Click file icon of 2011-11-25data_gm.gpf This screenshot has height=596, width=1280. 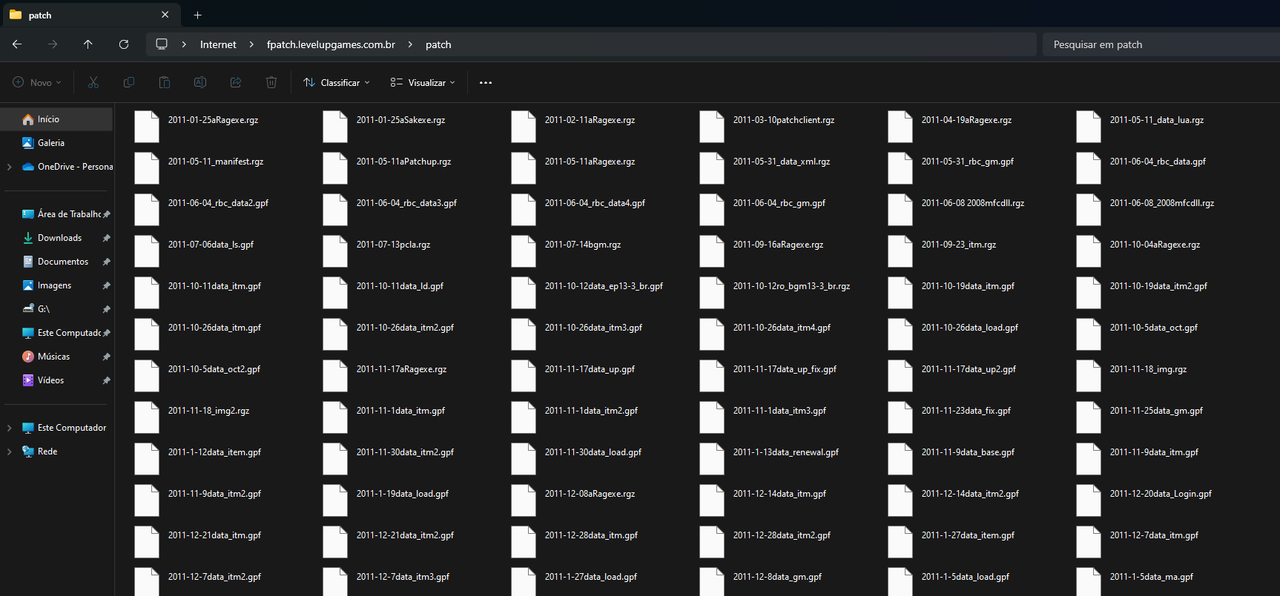click(1089, 417)
